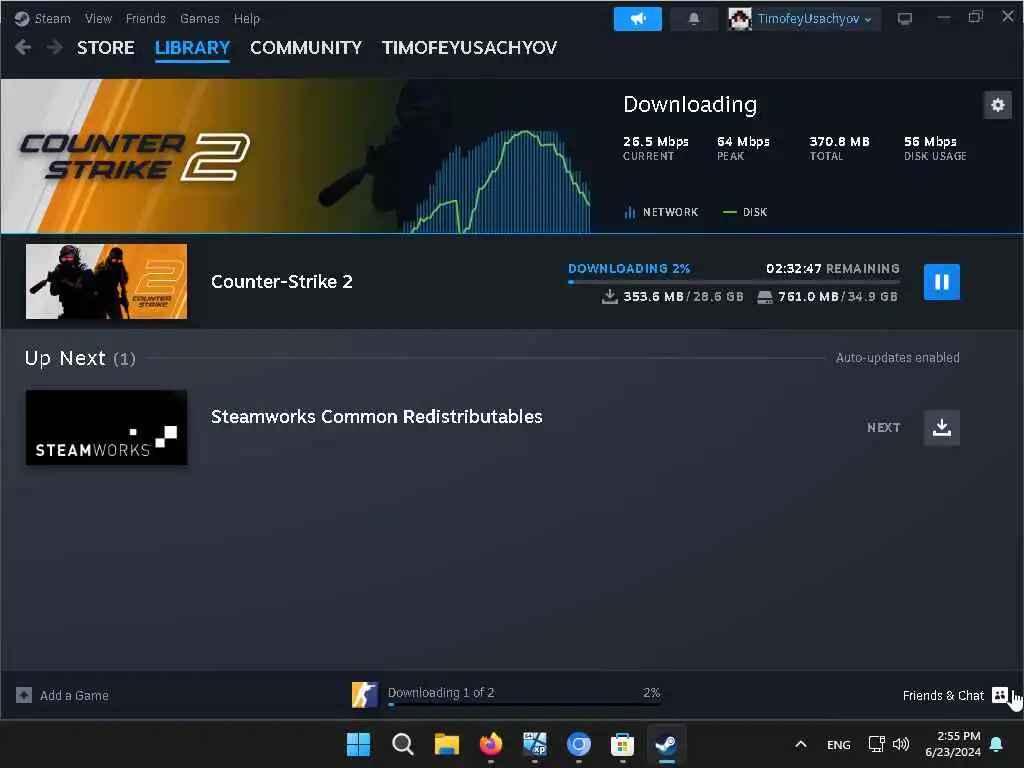The width and height of the screenshot is (1024, 768).
Task: Open the Help menu
Action: pos(246,18)
